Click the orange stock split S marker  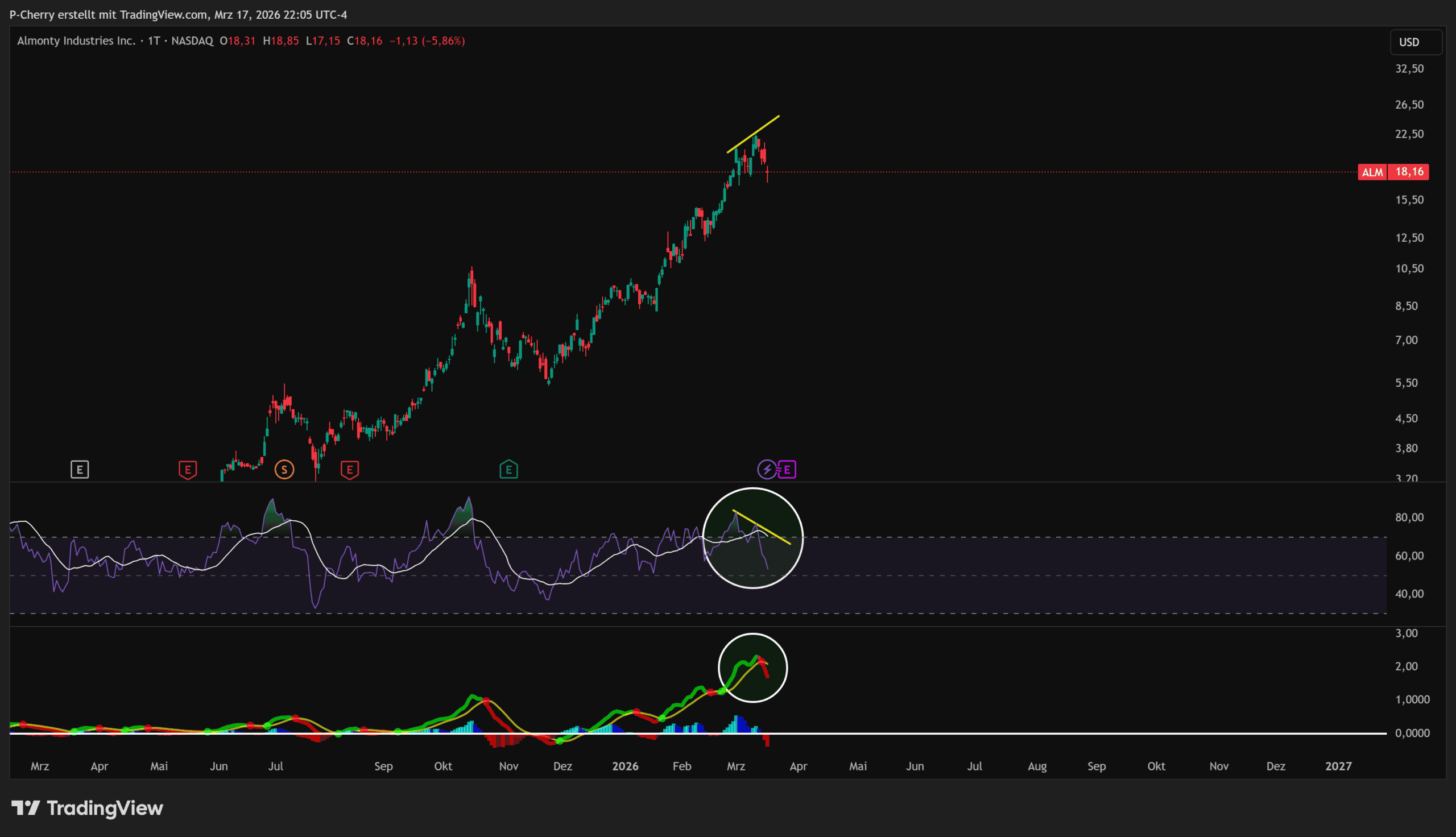pos(284,470)
